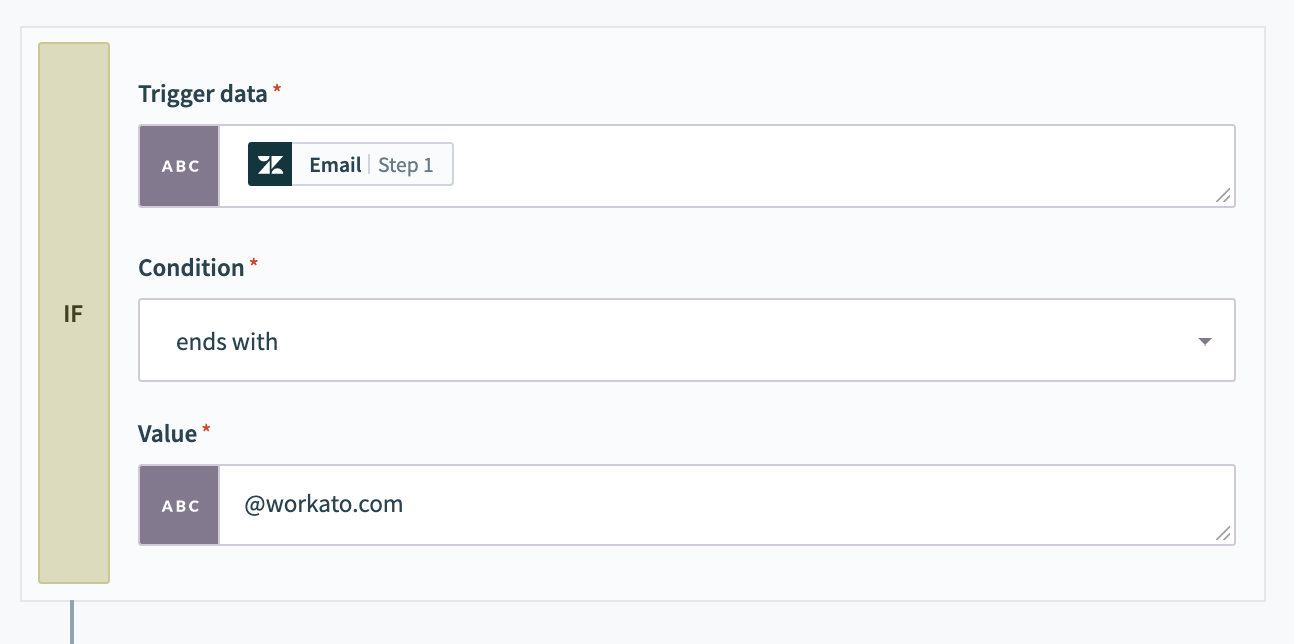Click the Condition field label
This screenshot has width=1294, height=644.
pyautogui.click(x=191, y=268)
